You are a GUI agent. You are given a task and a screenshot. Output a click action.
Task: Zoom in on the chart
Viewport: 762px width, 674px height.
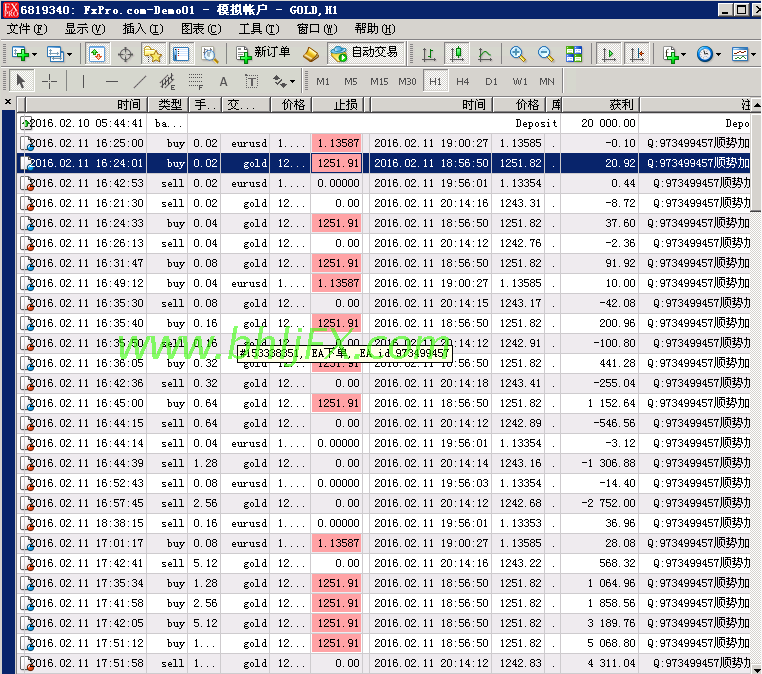pos(518,54)
